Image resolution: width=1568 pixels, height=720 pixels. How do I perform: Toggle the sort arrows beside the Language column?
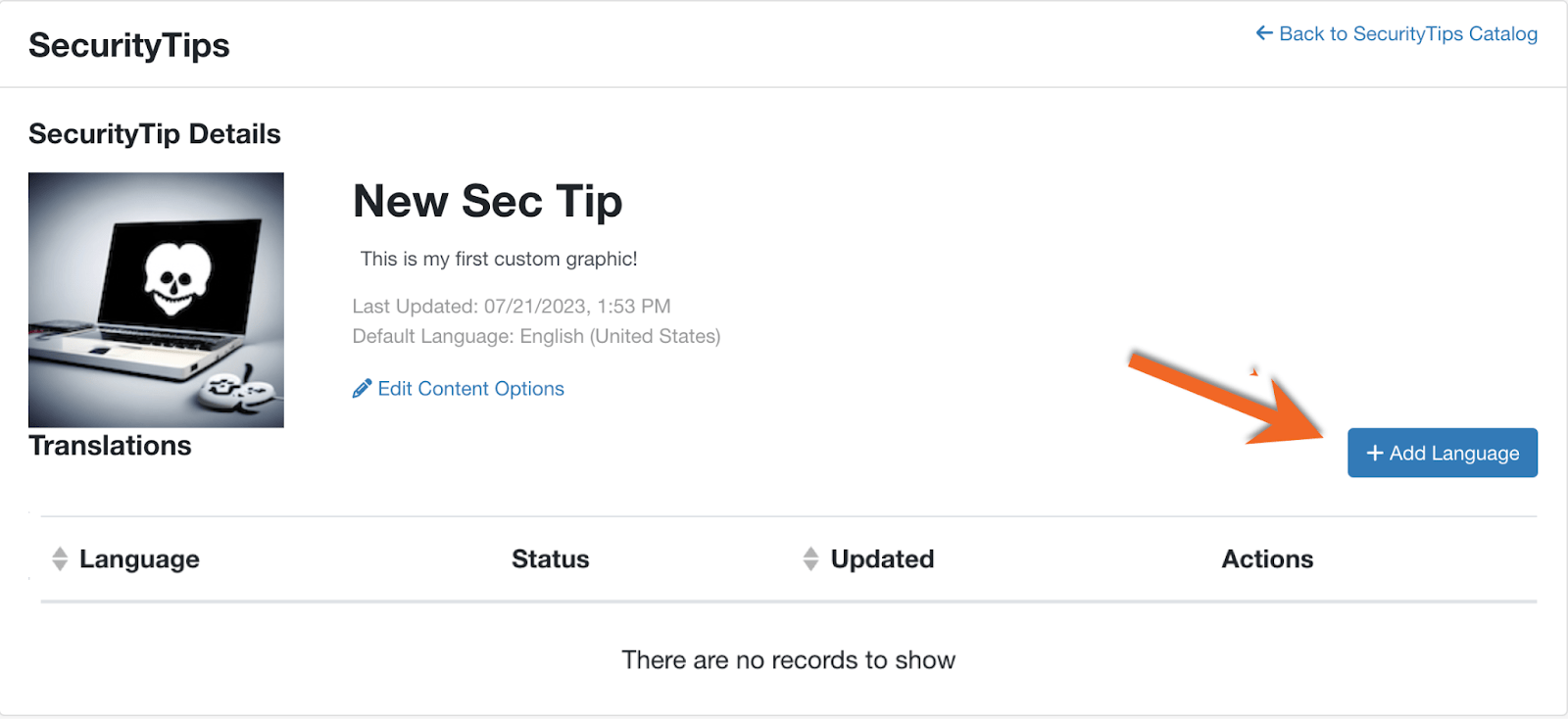point(60,558)
